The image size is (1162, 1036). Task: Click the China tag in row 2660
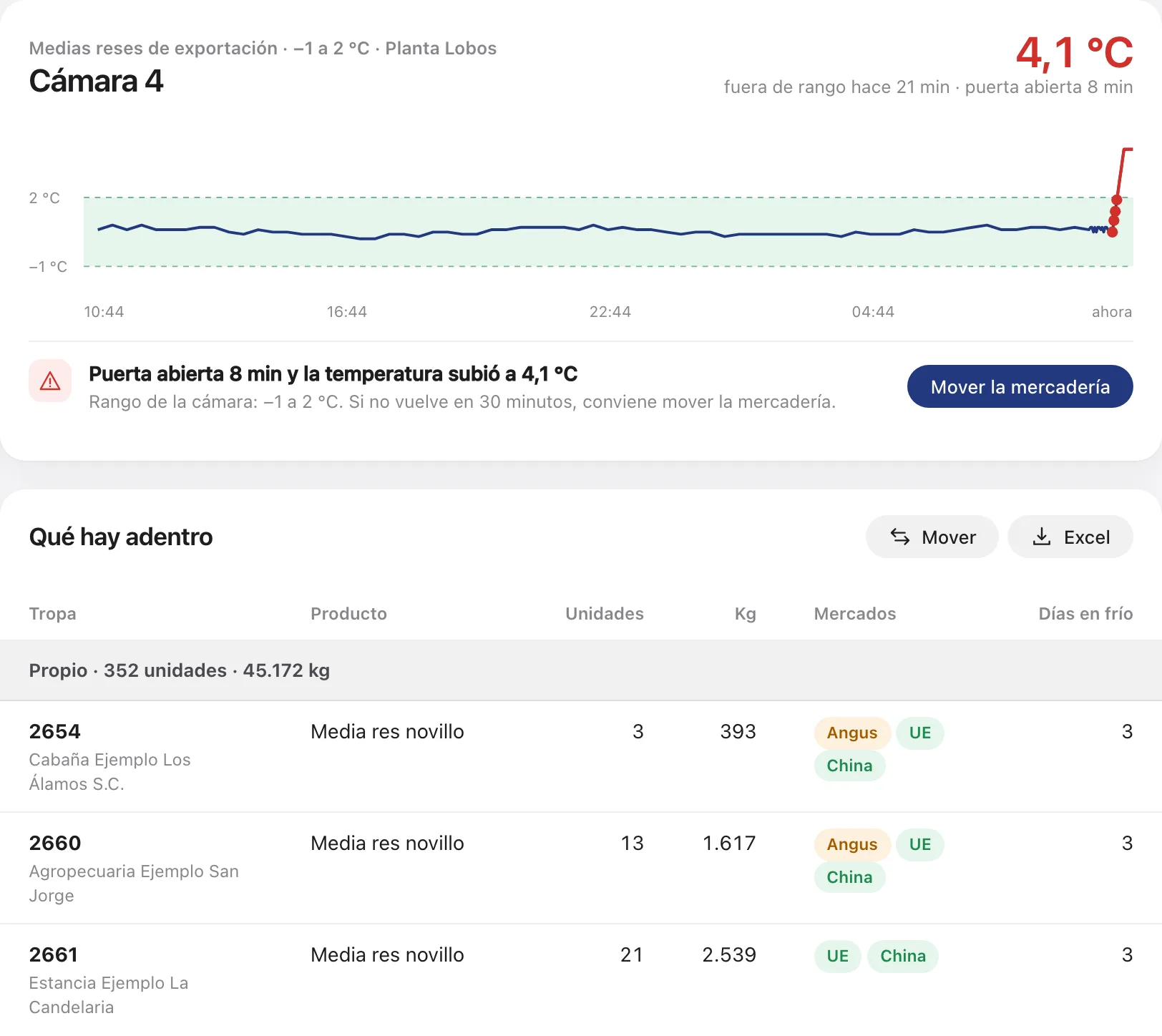[x=850, y=877]
